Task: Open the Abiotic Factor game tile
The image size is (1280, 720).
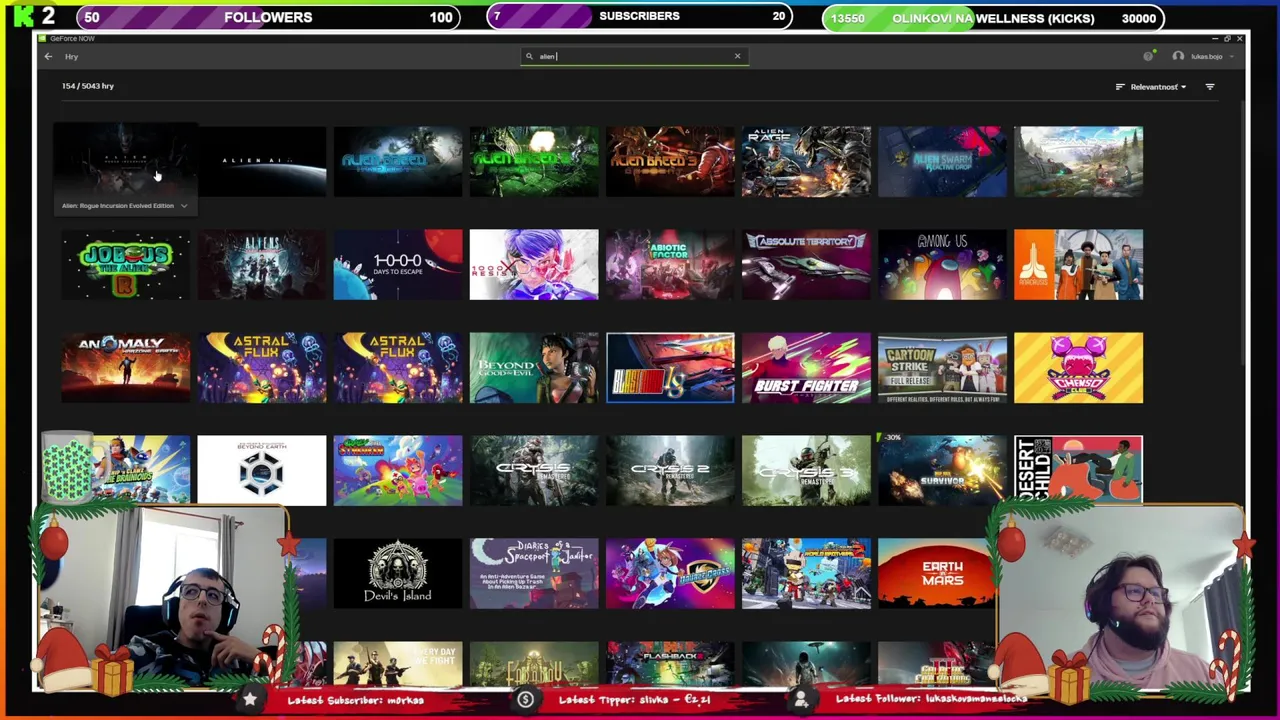Action: 670,265
